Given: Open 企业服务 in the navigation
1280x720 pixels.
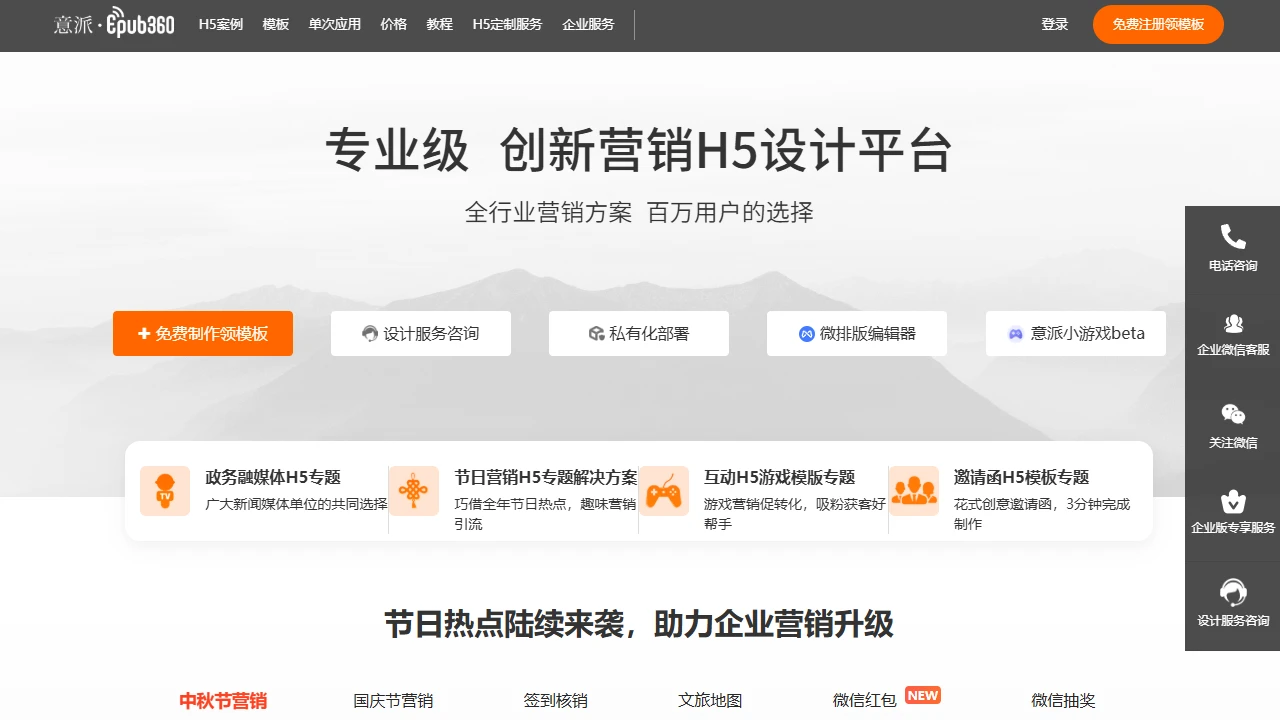Looking at the screenshot, I should coord(589,25).
